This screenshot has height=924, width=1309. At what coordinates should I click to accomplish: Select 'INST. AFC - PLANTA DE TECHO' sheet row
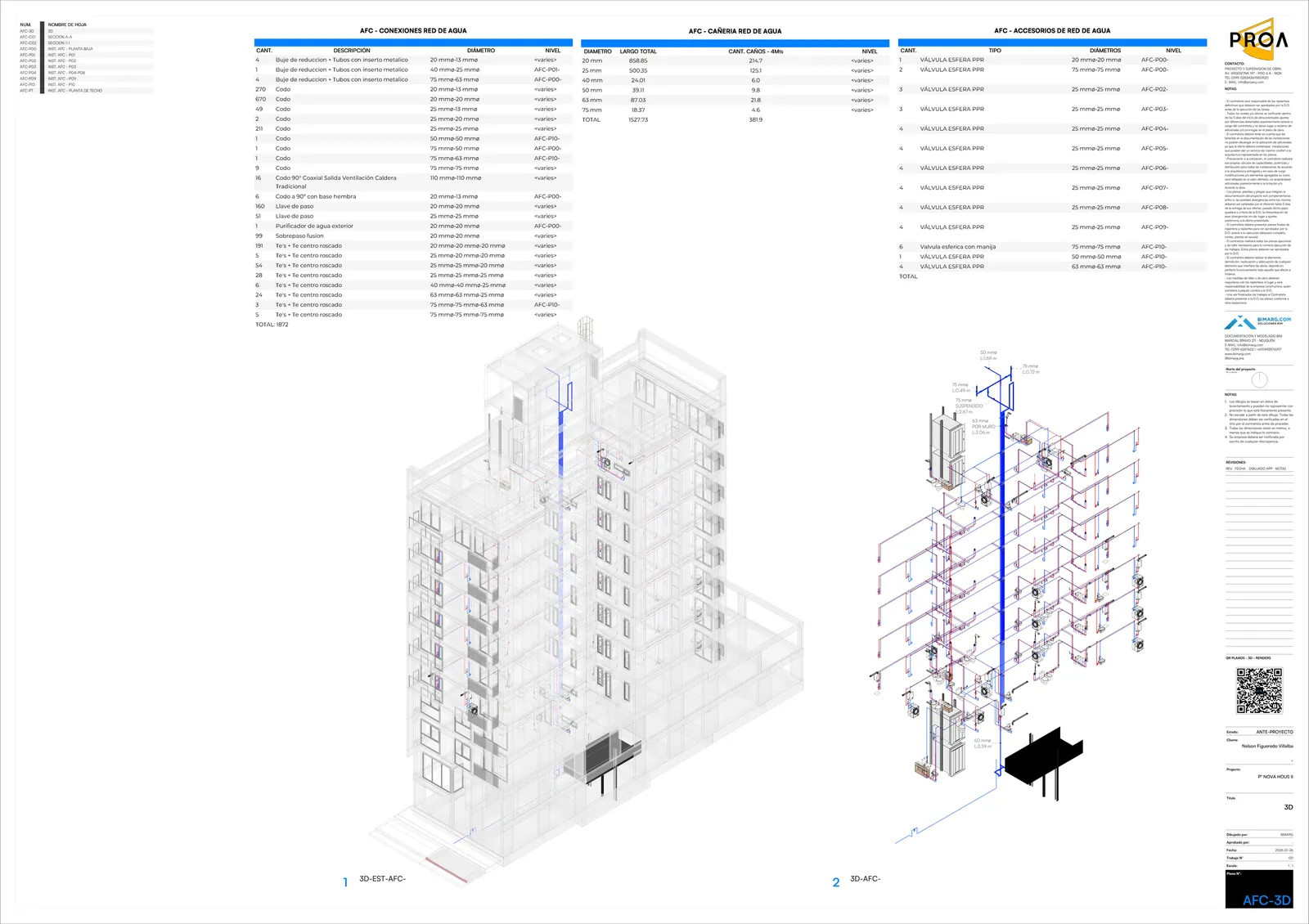86,91
